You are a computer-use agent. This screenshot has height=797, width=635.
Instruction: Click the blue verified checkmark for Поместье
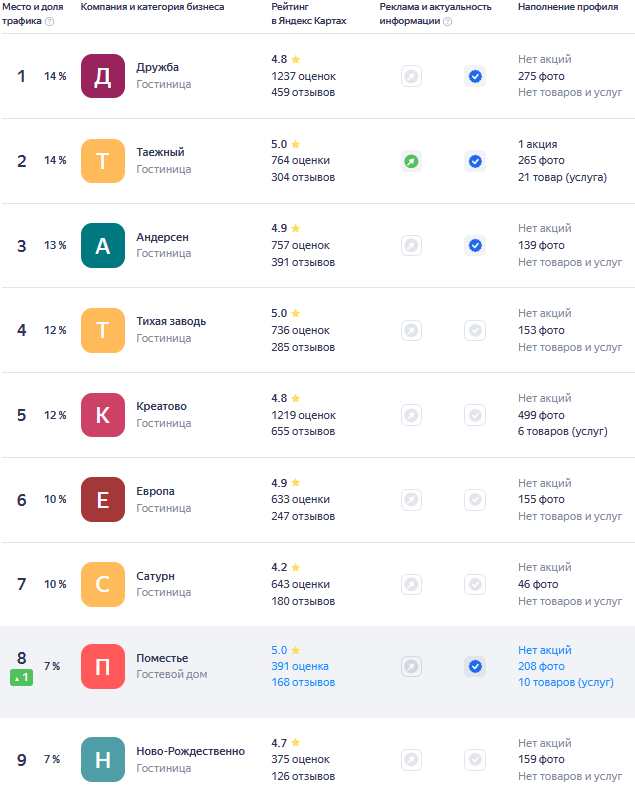click(x=475, y=667)
